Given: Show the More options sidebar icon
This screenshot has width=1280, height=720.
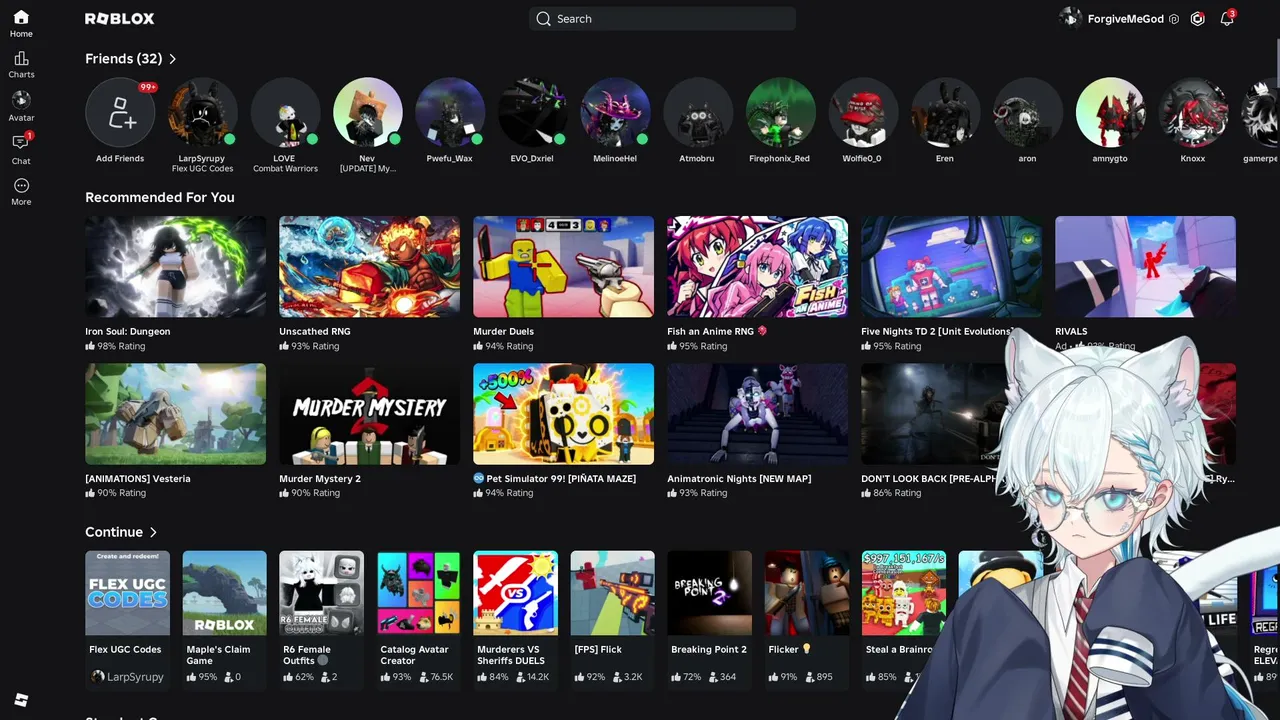Looking at the screenshot, I should coord(21,185).
